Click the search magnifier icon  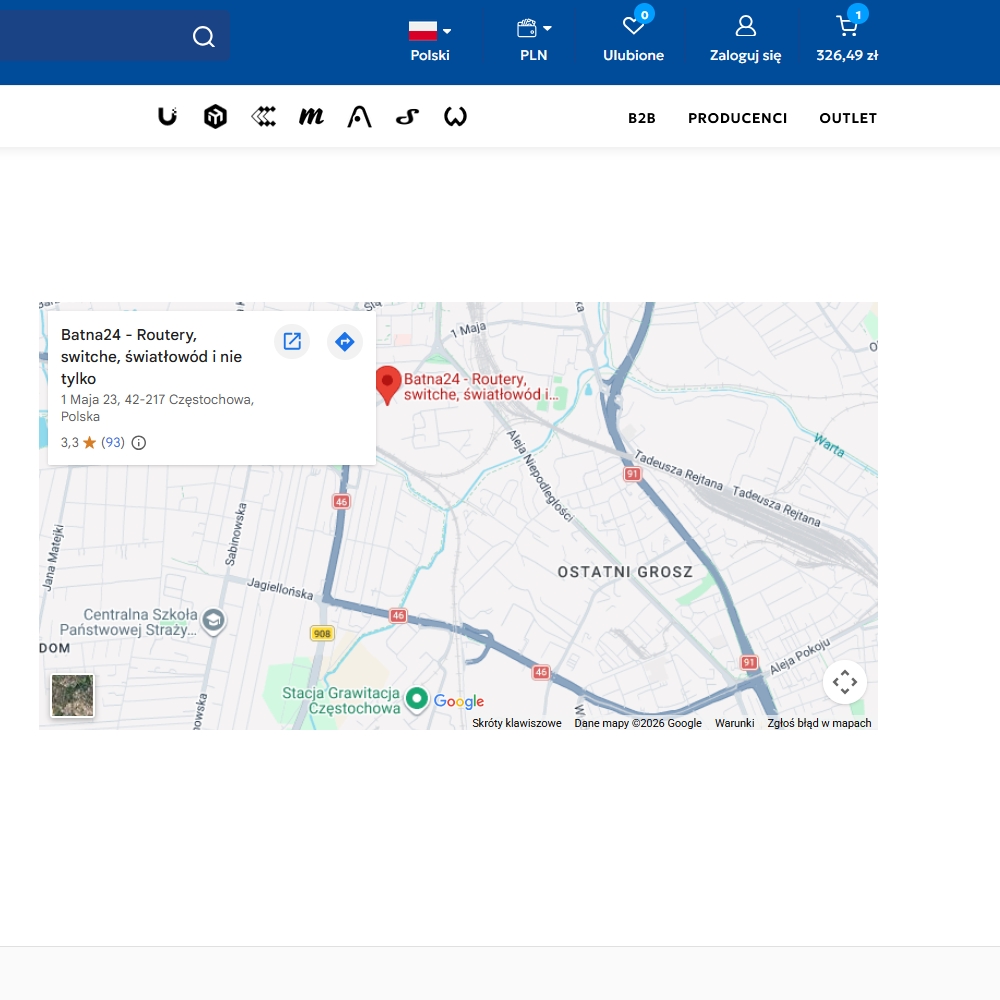(x=203, y=36)
